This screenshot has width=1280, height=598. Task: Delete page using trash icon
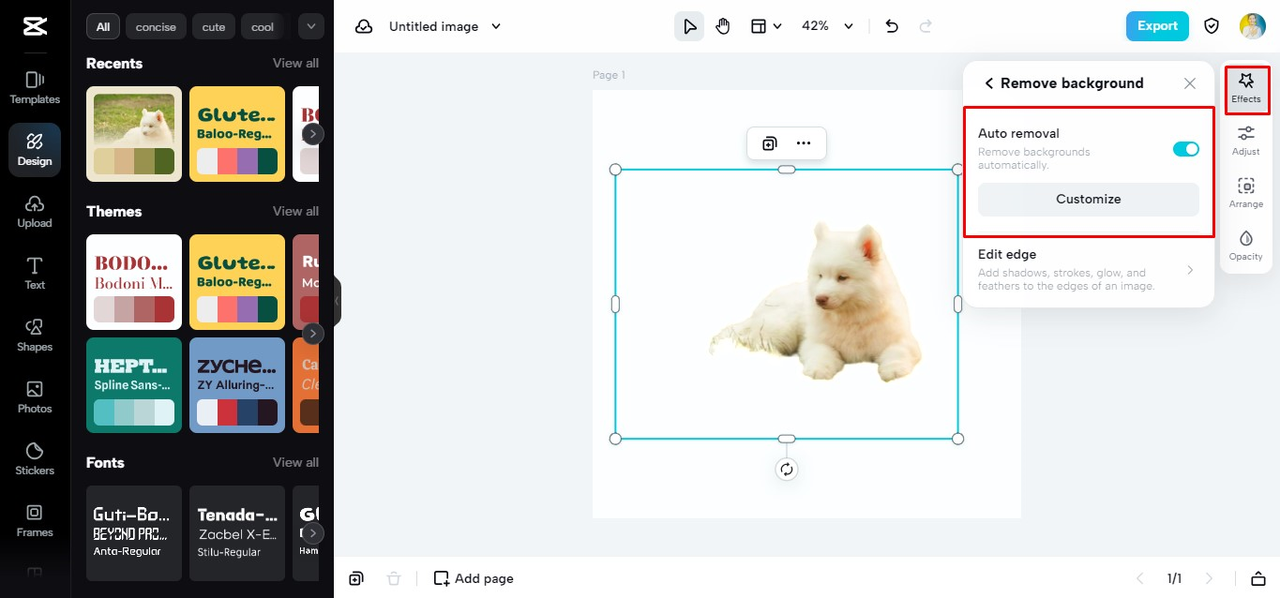click(x=394, y=578)
